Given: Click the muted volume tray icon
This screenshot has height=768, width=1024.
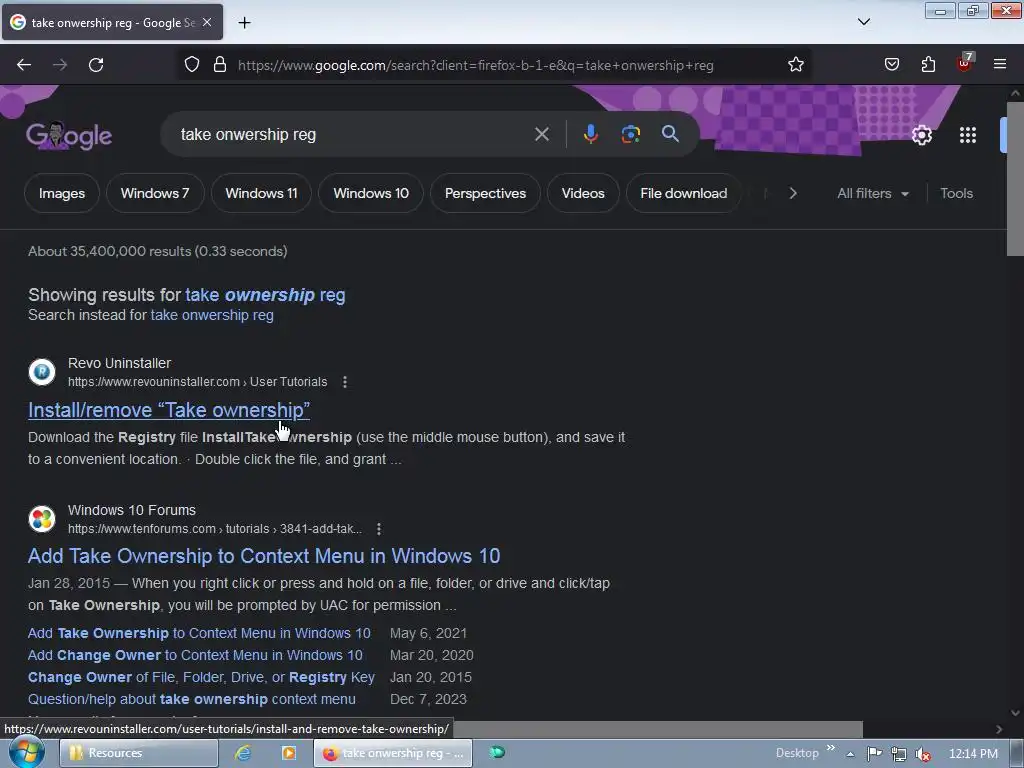Looking at the screenshot, I should click(923, 754).
